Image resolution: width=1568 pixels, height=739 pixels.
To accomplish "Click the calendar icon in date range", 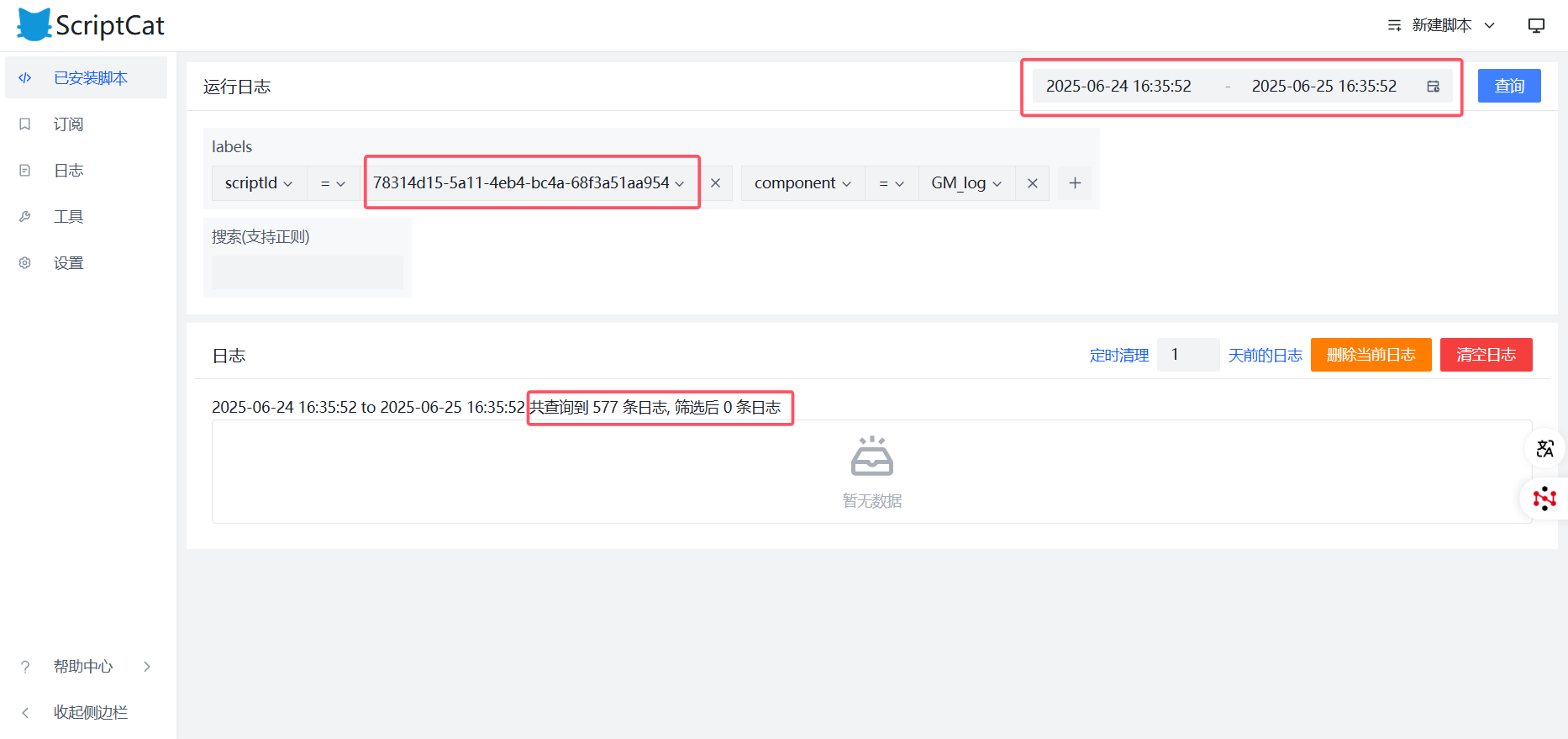I will click(x=1433, y=87).
